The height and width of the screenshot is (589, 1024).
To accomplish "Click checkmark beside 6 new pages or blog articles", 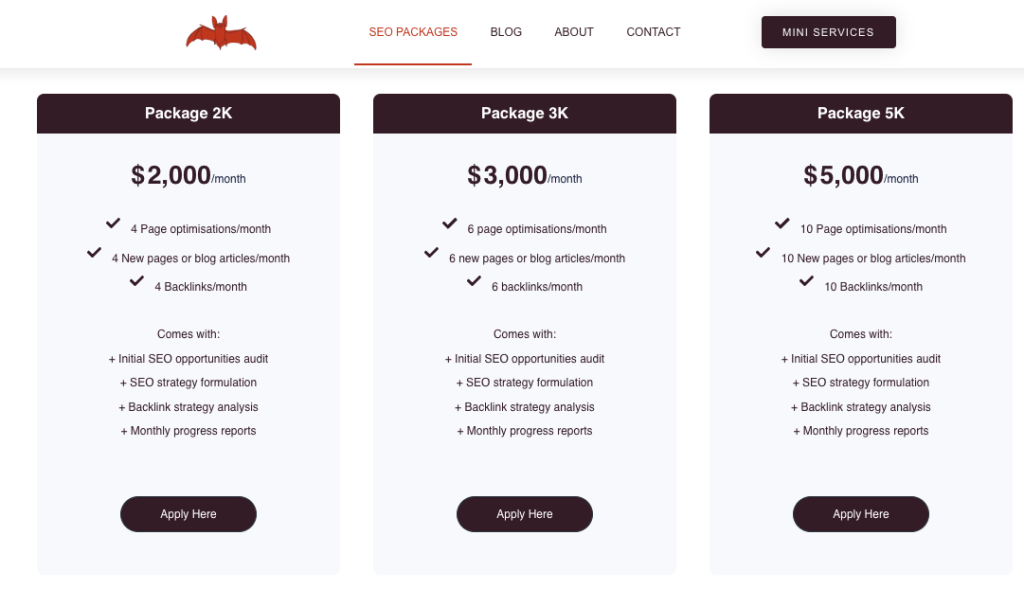I will click(431, 252).
